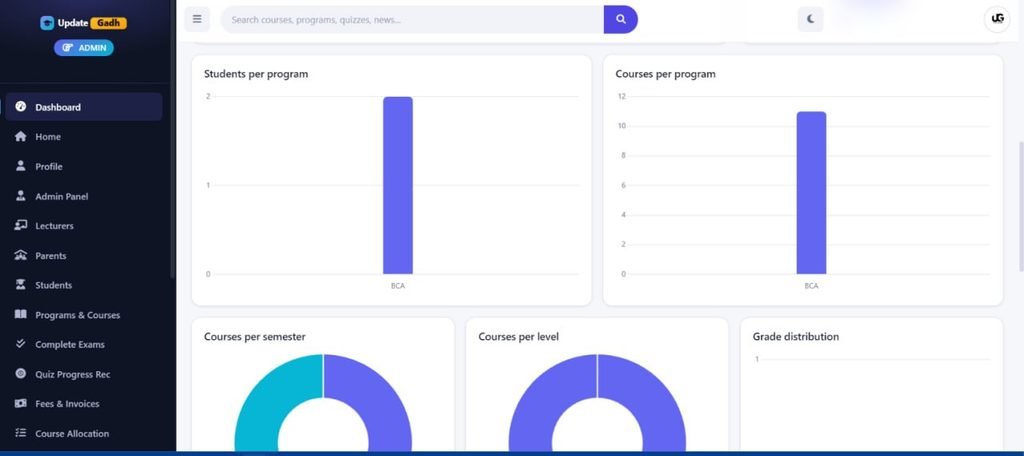
Task: Click BCA label under Students per program
Action: point(398,285)
